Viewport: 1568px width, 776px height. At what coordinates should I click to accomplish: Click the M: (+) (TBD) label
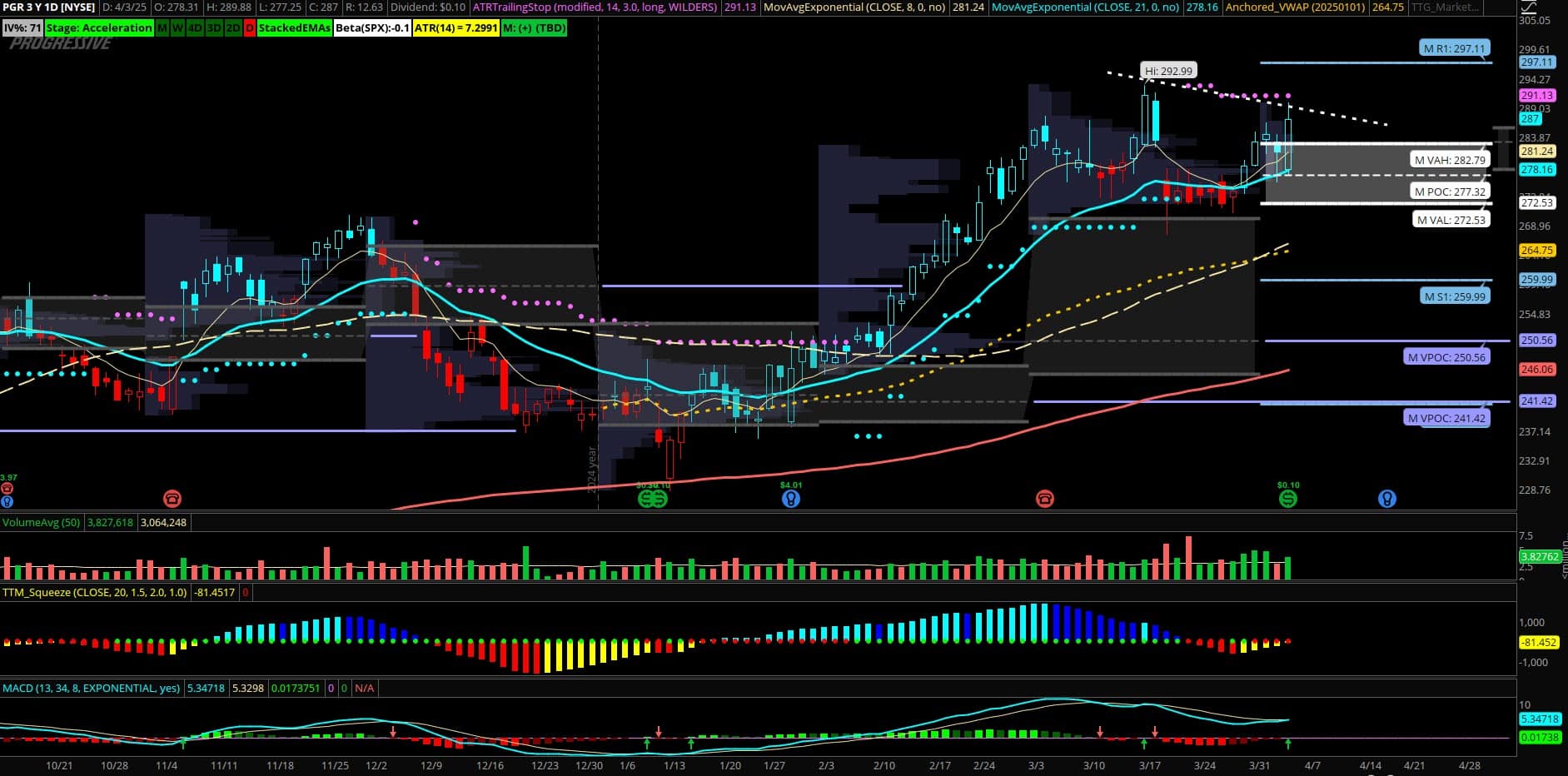coord(535,27)
